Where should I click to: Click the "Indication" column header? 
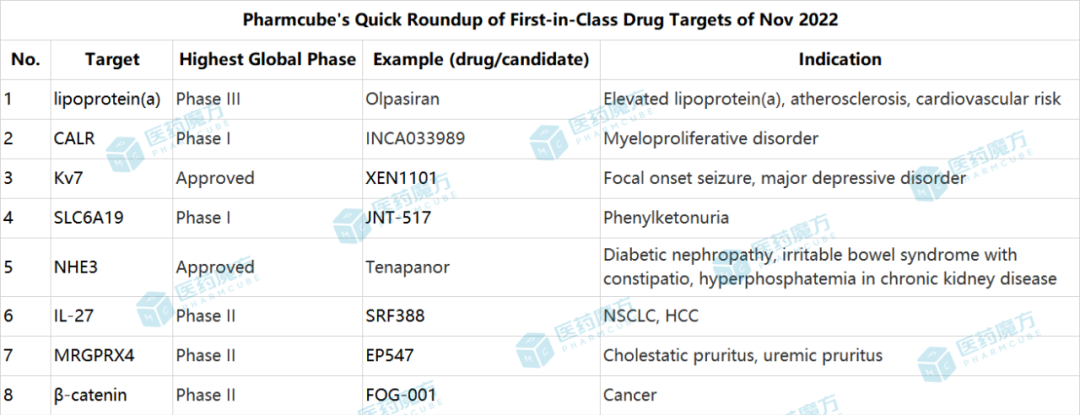click(x=839, y=59)
